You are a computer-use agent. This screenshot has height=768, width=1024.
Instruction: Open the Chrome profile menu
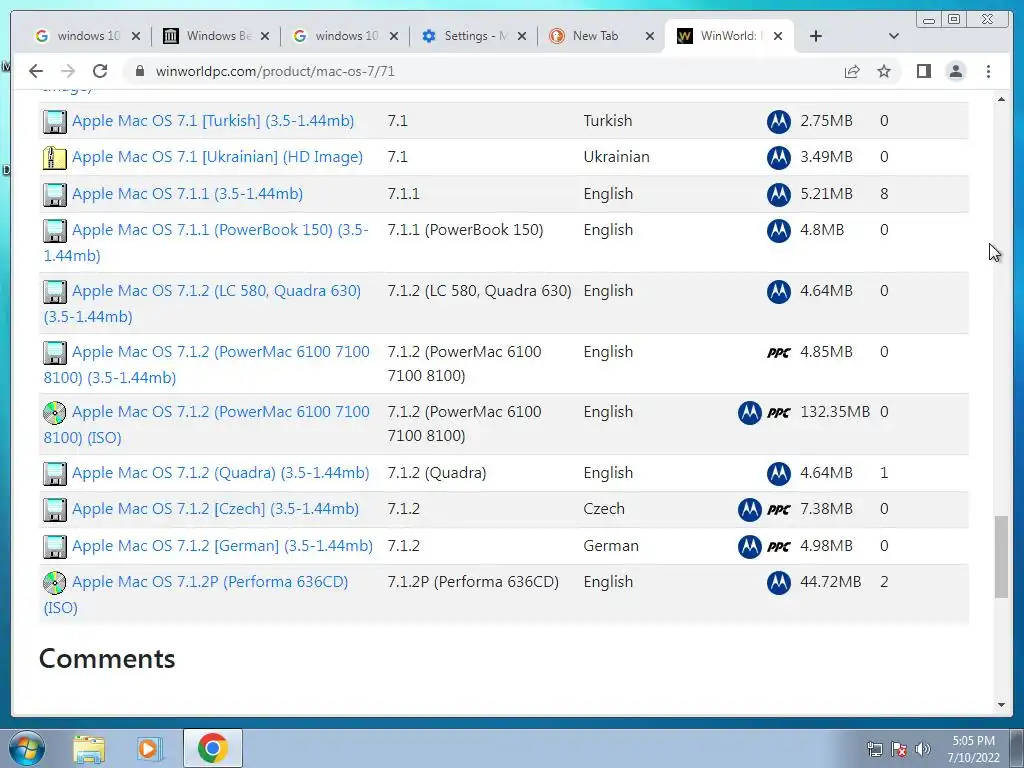tap(955, 71)
